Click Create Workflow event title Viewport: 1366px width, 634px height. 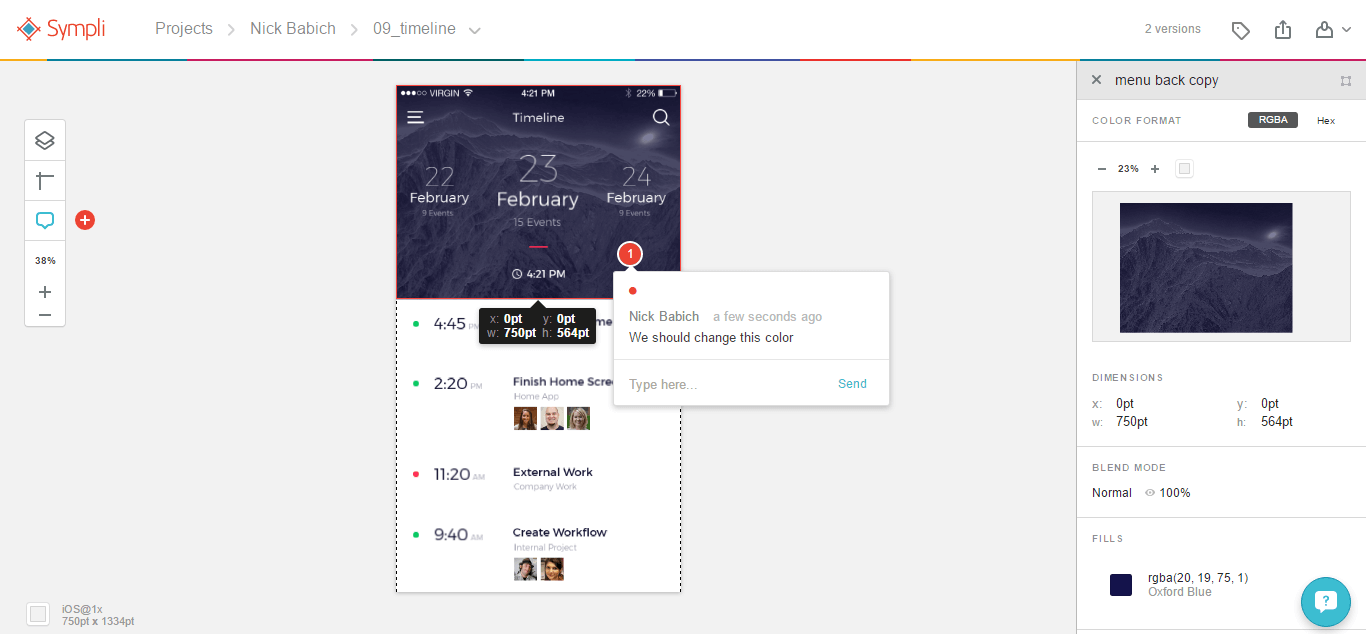[x=560, y=532]
